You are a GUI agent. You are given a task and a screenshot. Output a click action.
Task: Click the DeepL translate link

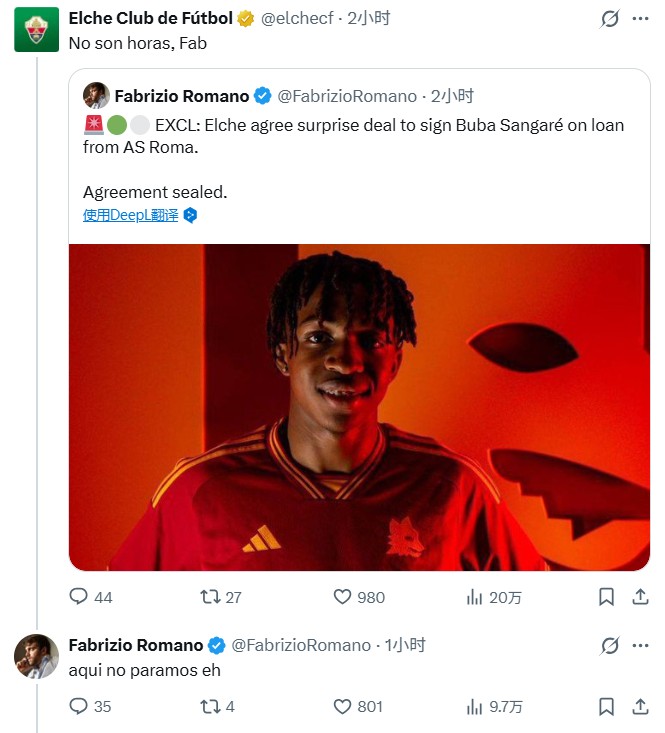pyautogui.click(x=131, y=215)
